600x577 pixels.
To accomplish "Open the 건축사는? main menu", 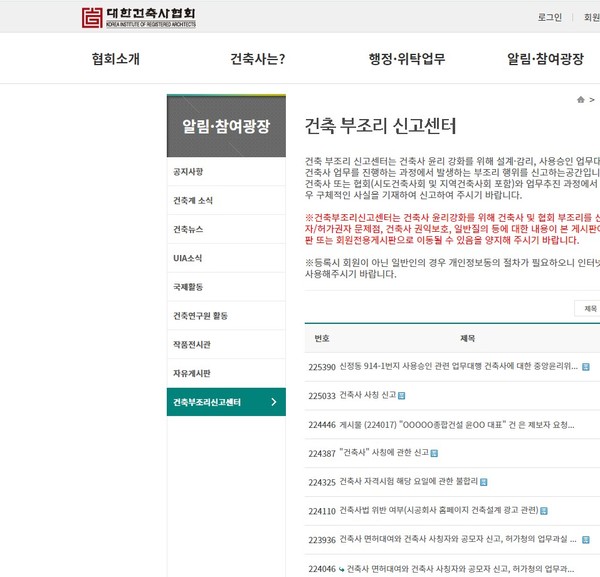I will 258,59.
